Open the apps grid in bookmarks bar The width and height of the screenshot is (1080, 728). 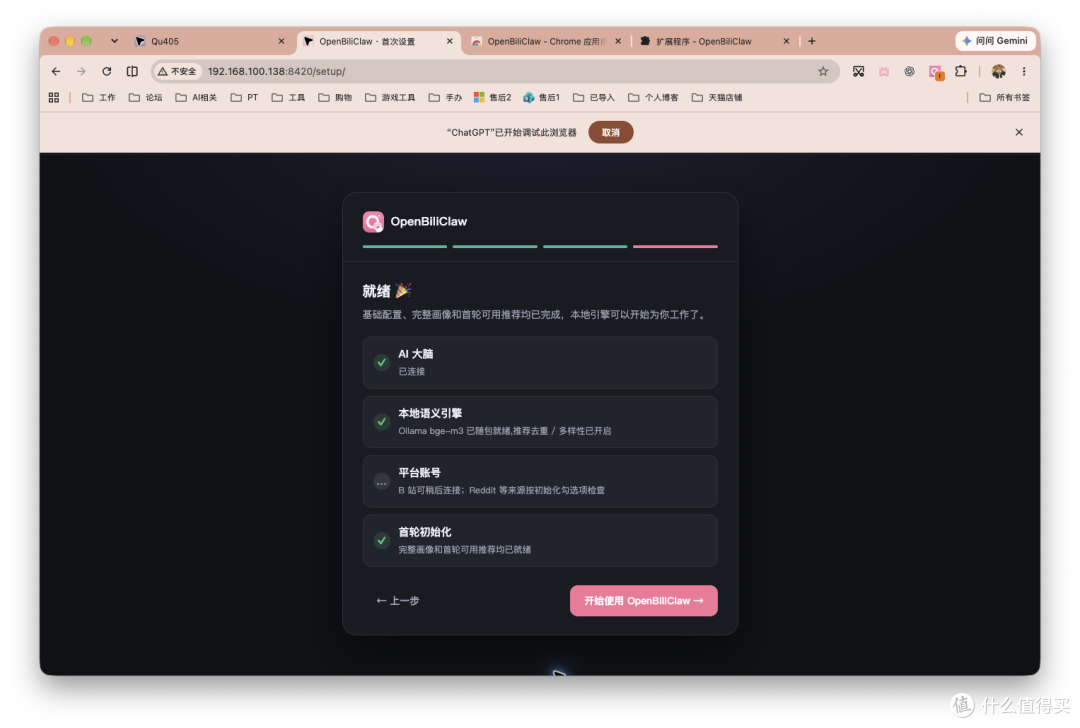point(54,98)
